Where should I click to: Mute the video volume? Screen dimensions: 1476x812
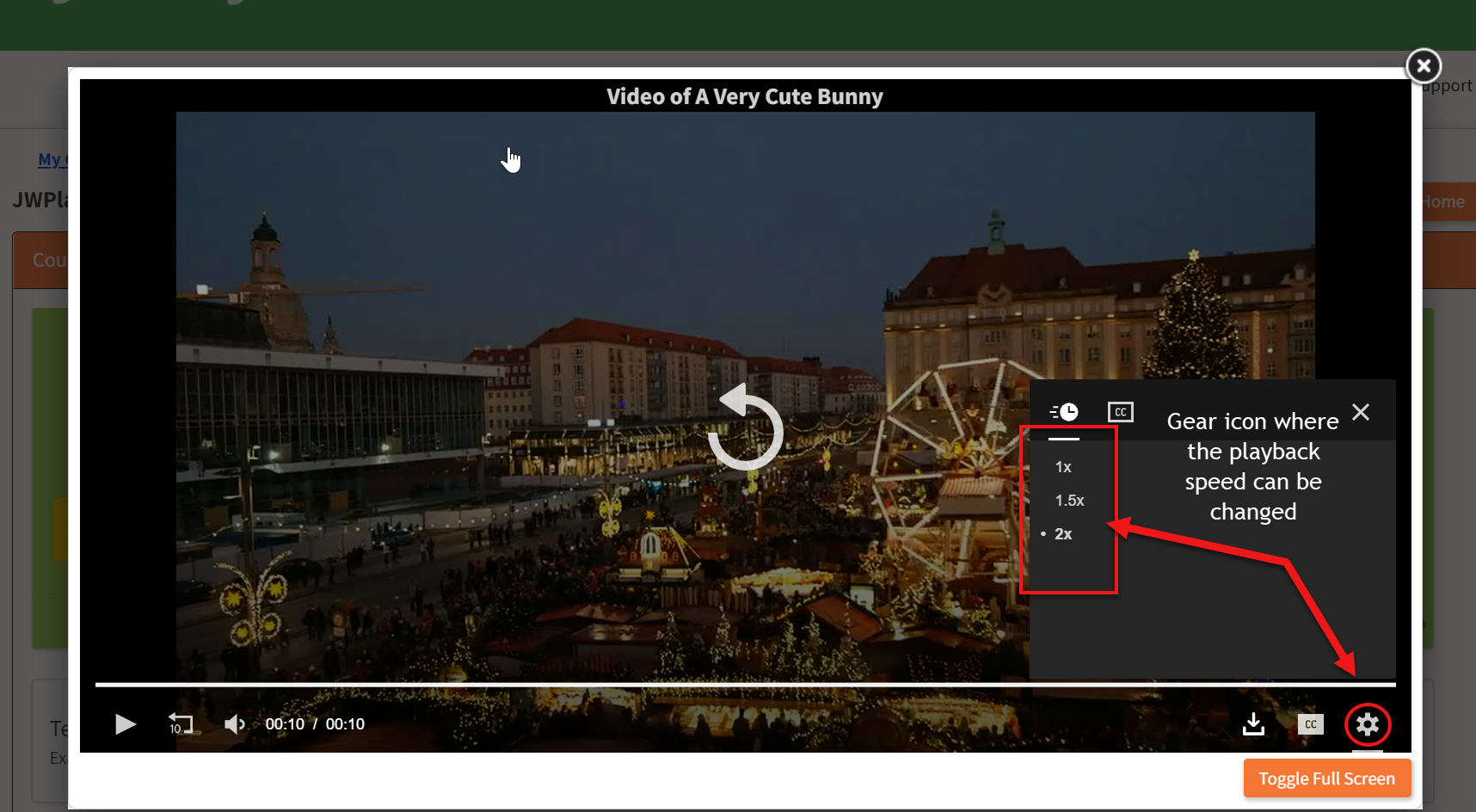233,724
